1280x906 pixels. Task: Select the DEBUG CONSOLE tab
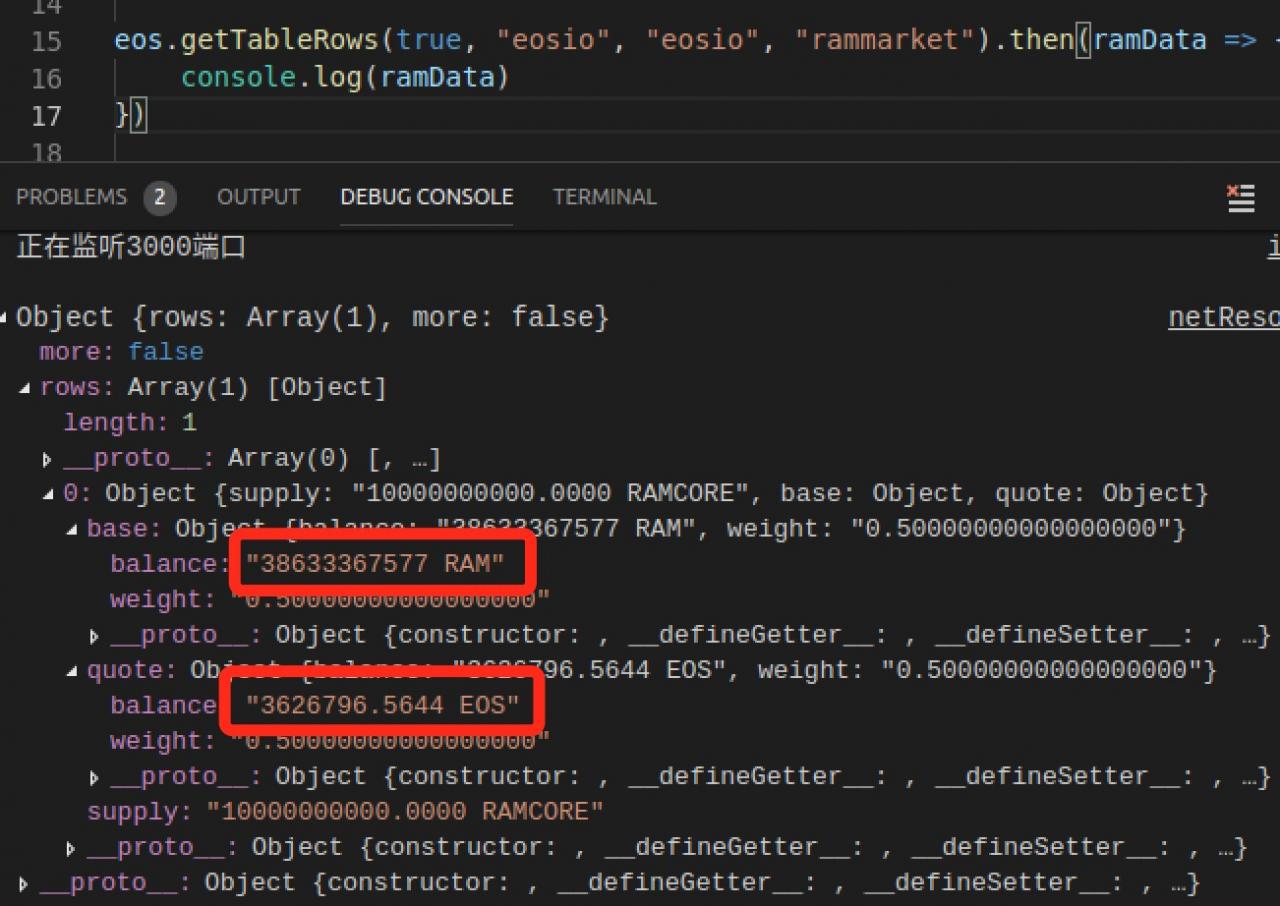[427, 197]
